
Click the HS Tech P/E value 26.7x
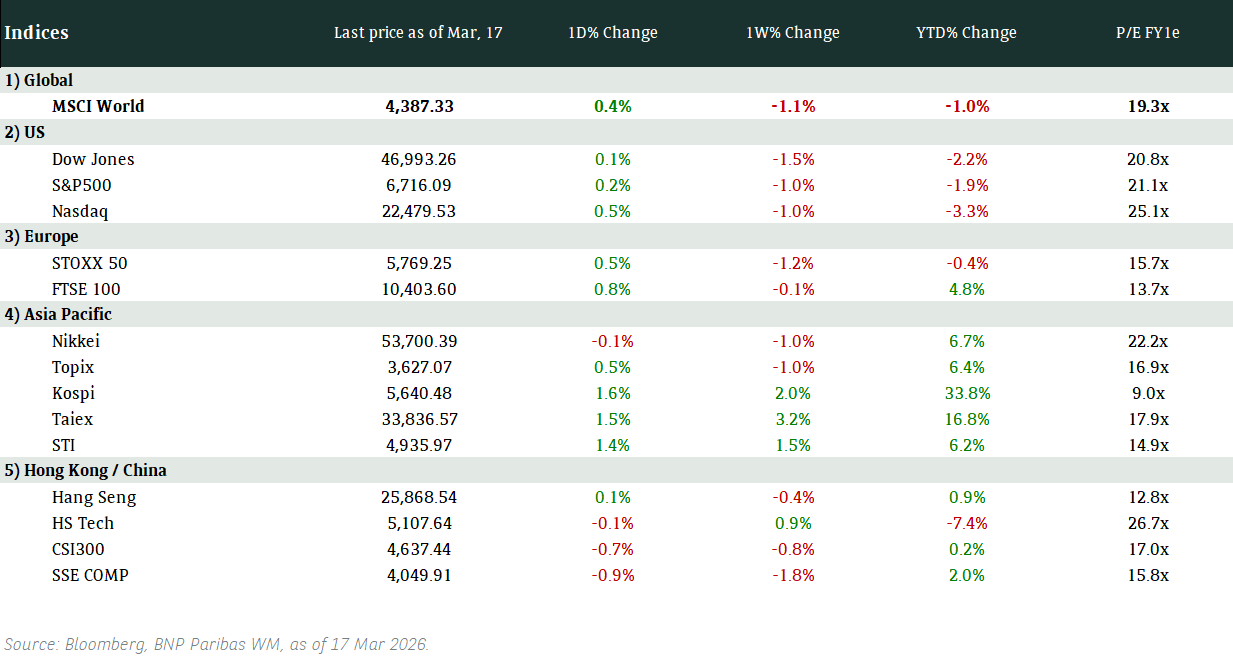1147,523
